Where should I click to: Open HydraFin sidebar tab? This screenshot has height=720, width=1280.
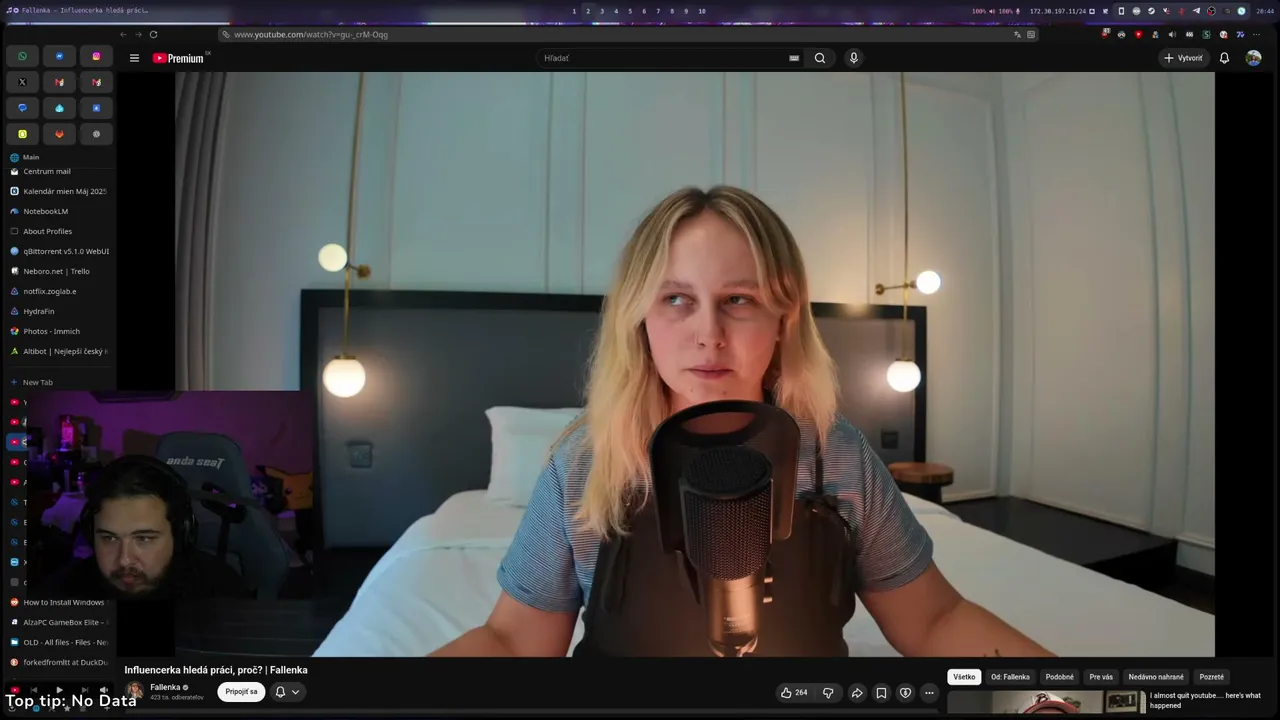pos(58,311)
